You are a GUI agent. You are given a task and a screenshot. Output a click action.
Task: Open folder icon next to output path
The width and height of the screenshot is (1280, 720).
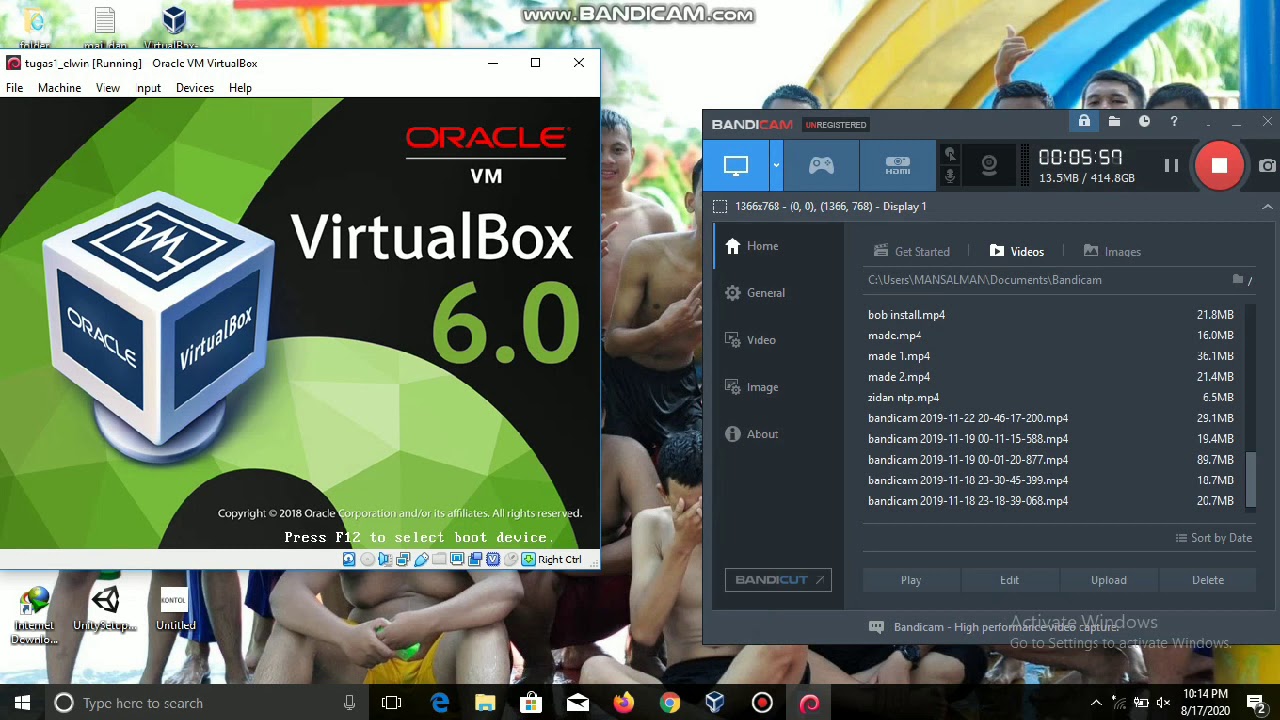click(x=1238, y=280)
